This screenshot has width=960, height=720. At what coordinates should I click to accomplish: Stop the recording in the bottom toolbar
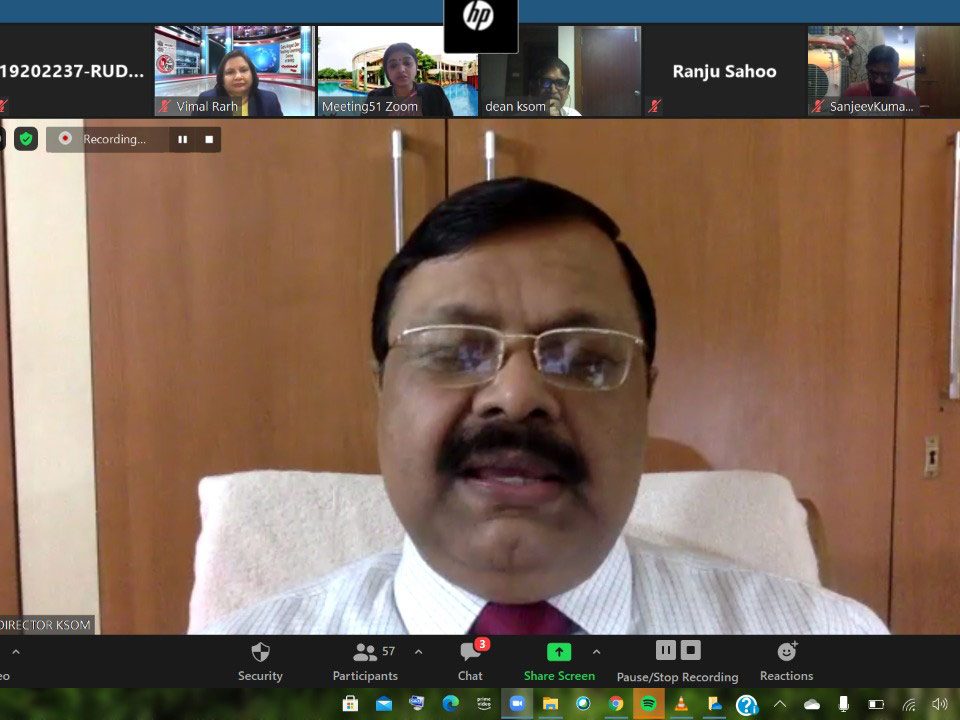(x=690, y=651)
